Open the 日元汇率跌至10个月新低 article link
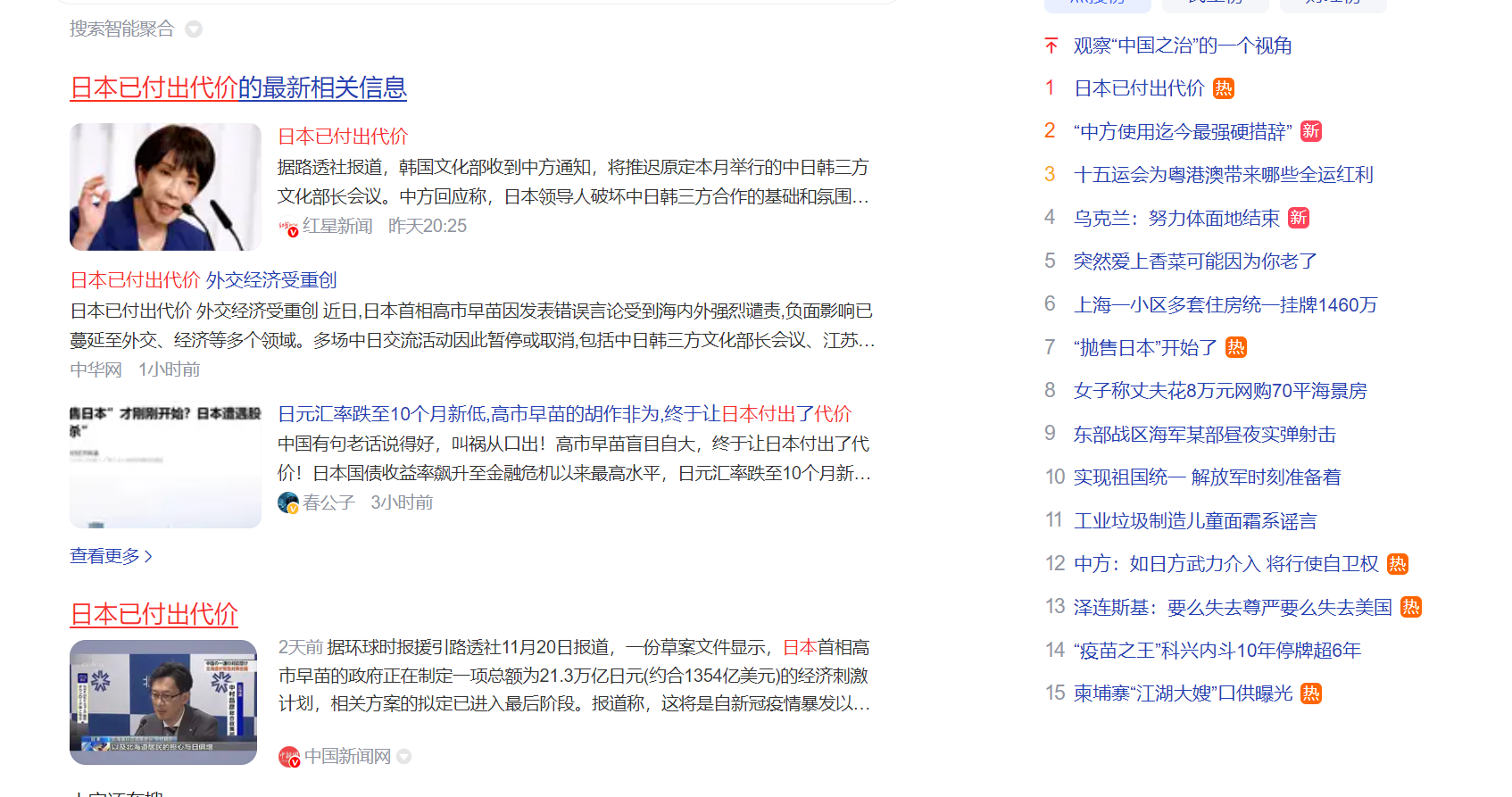 coord(564,414)
